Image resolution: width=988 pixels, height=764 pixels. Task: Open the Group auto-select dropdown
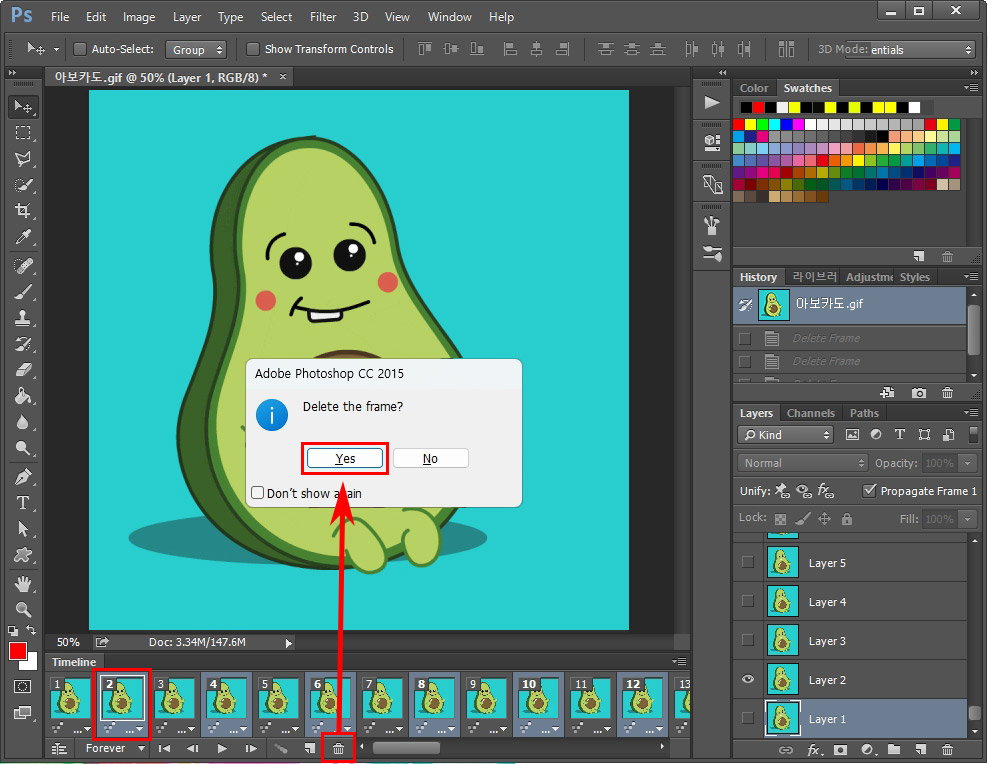pos(196,50)
